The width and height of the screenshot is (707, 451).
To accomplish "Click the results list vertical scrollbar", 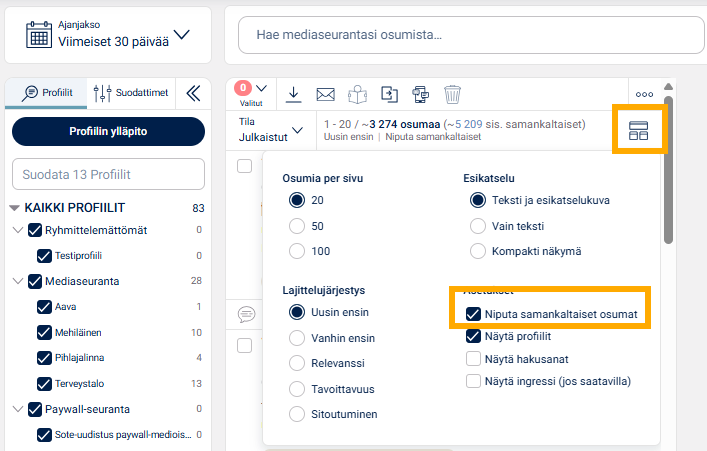I will (x=668, y=170).
